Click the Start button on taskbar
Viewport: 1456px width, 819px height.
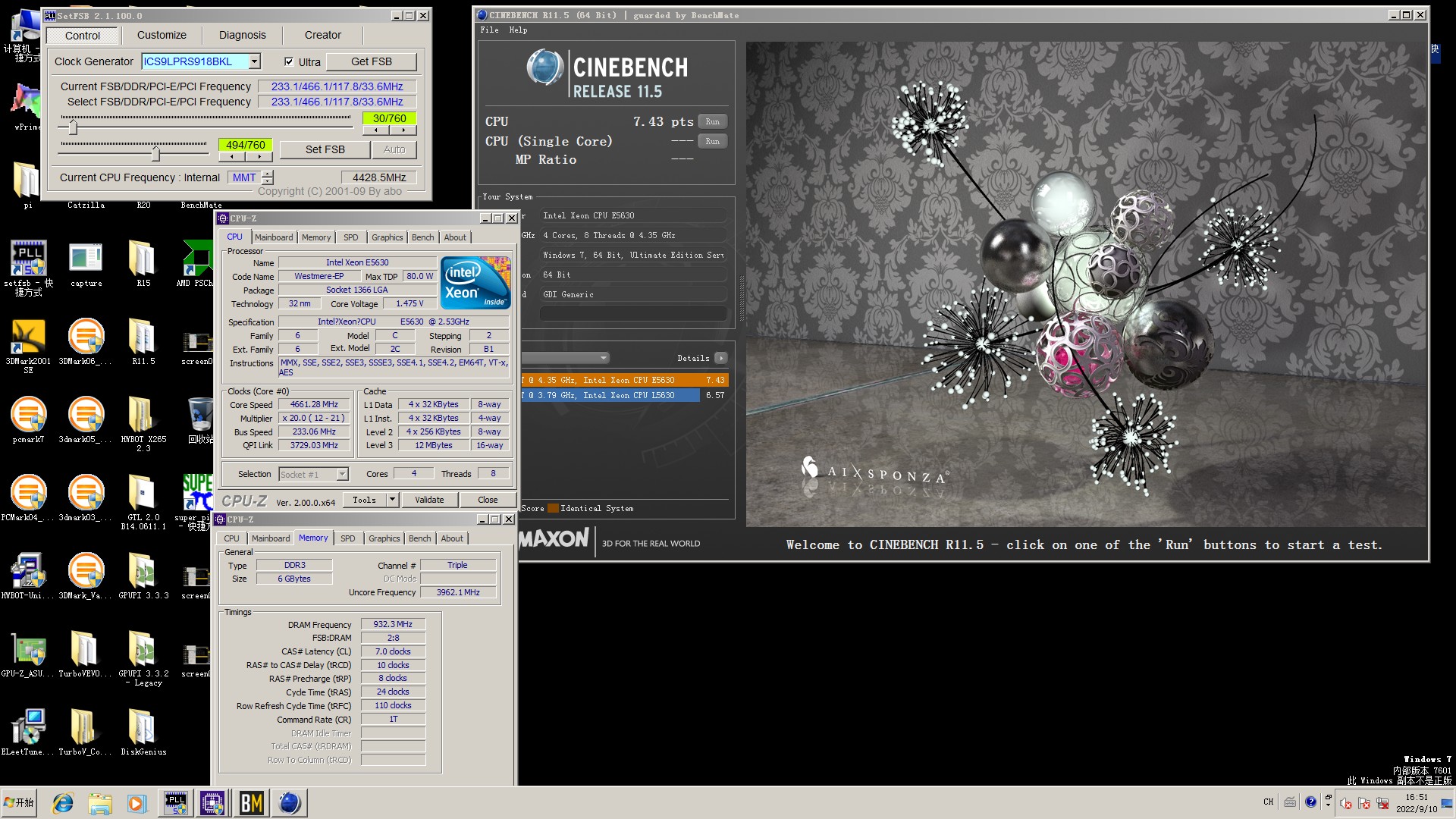(20, 803)
